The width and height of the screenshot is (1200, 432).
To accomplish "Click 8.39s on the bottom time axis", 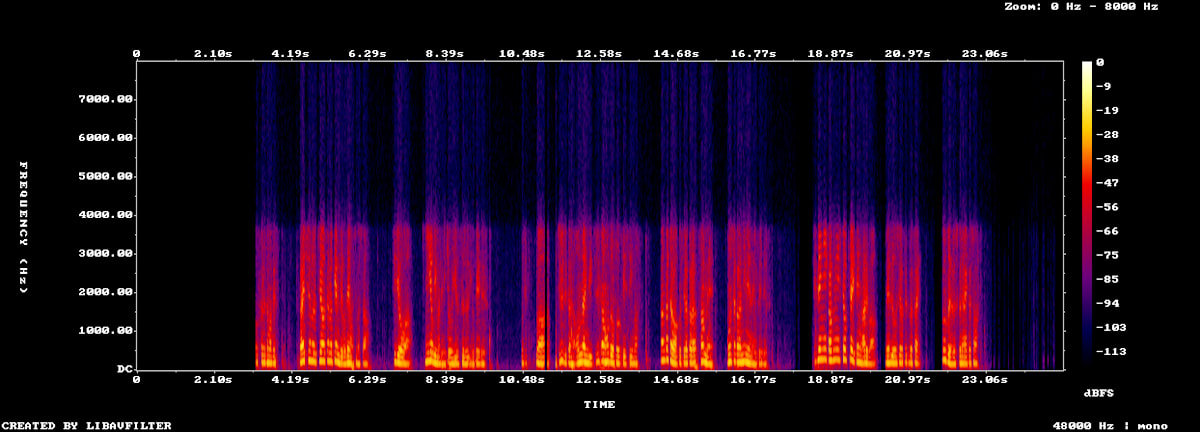I will click(445, 380).
